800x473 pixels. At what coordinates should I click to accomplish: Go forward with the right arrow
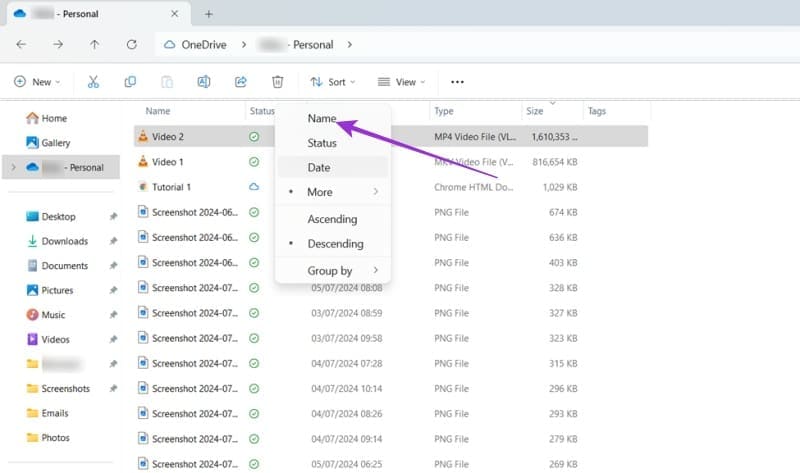(58, 44)
